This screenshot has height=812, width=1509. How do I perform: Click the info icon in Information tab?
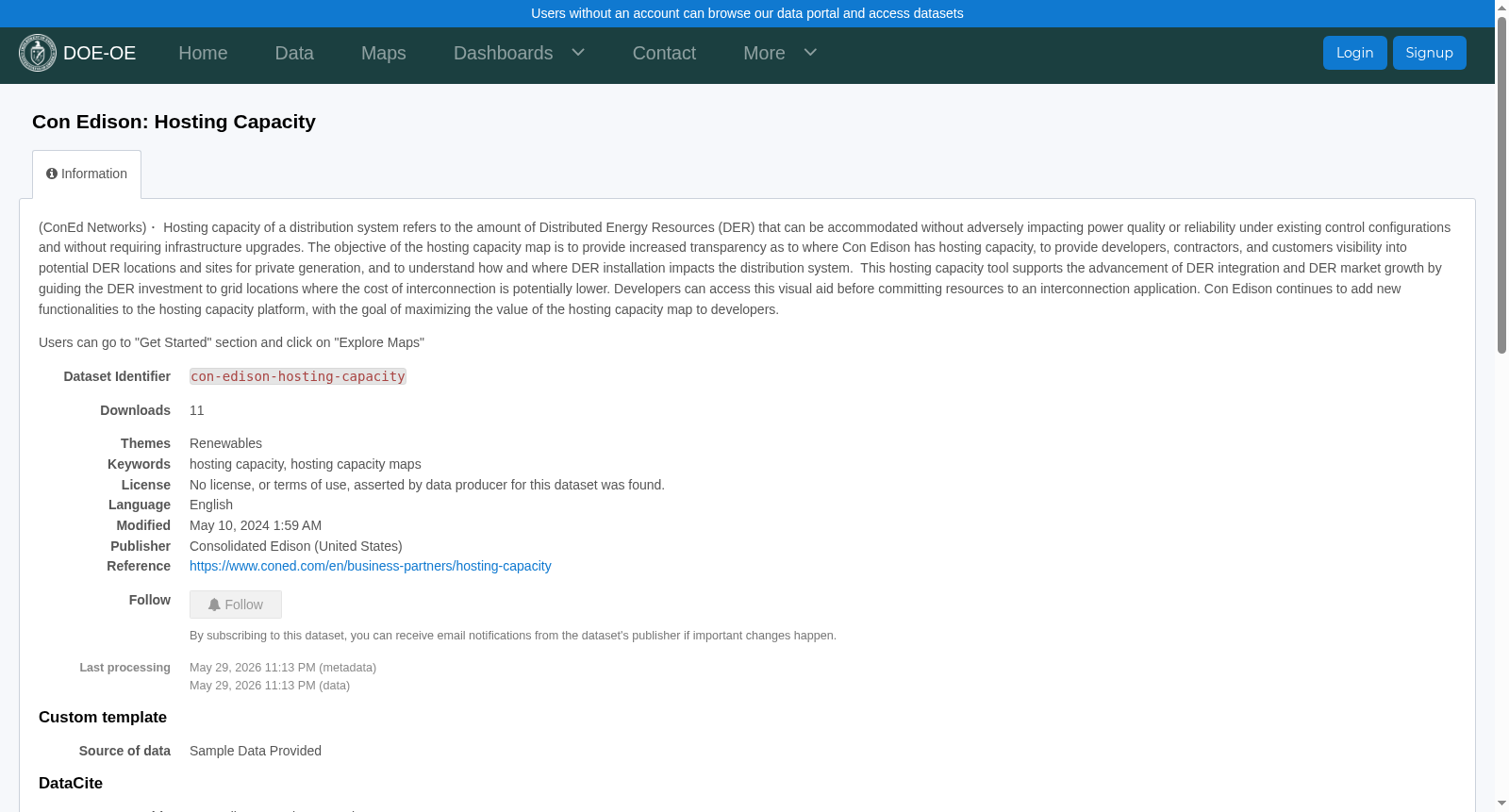click(x=52, y=174)
